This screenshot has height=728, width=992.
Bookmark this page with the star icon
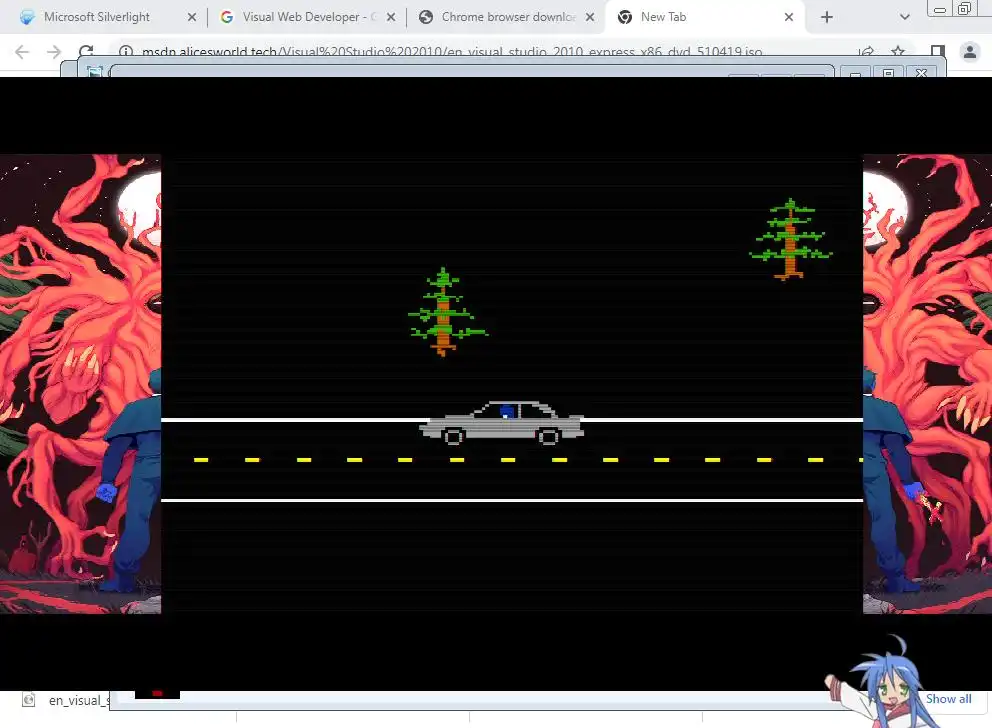tap(898, 52)
